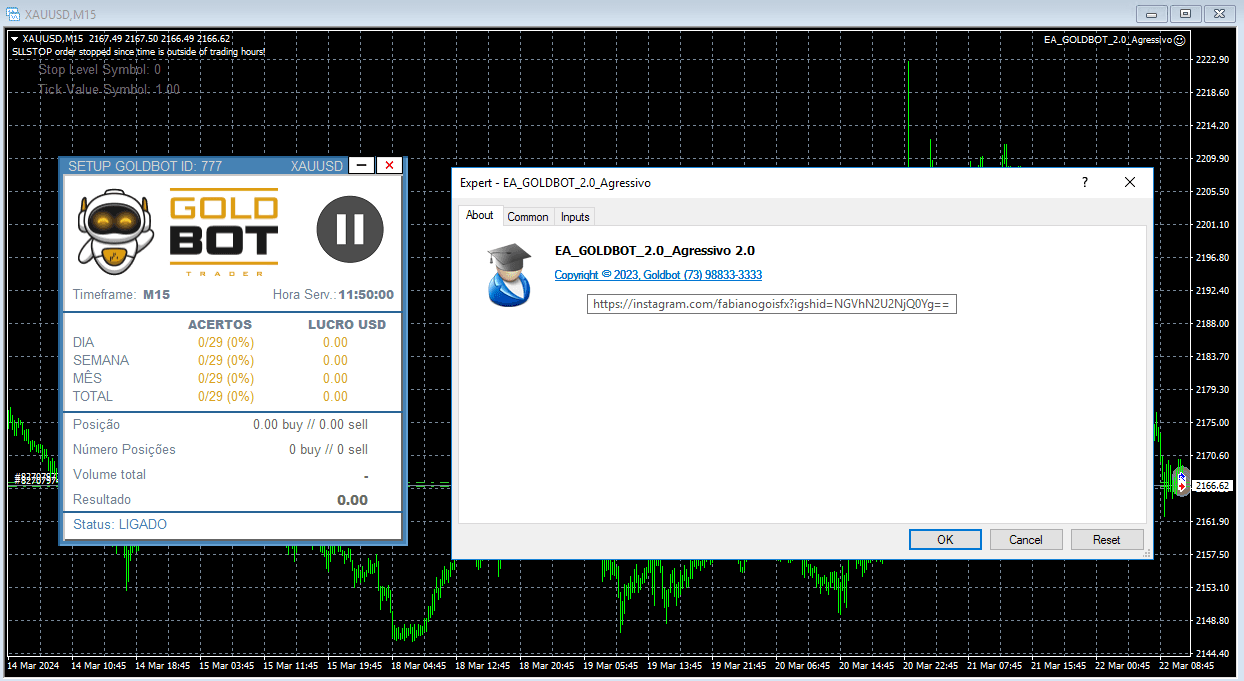The width and height of the screenshot is (1244, 681).
Task: Click the graduate expert advisor icon
Action: 509,274
